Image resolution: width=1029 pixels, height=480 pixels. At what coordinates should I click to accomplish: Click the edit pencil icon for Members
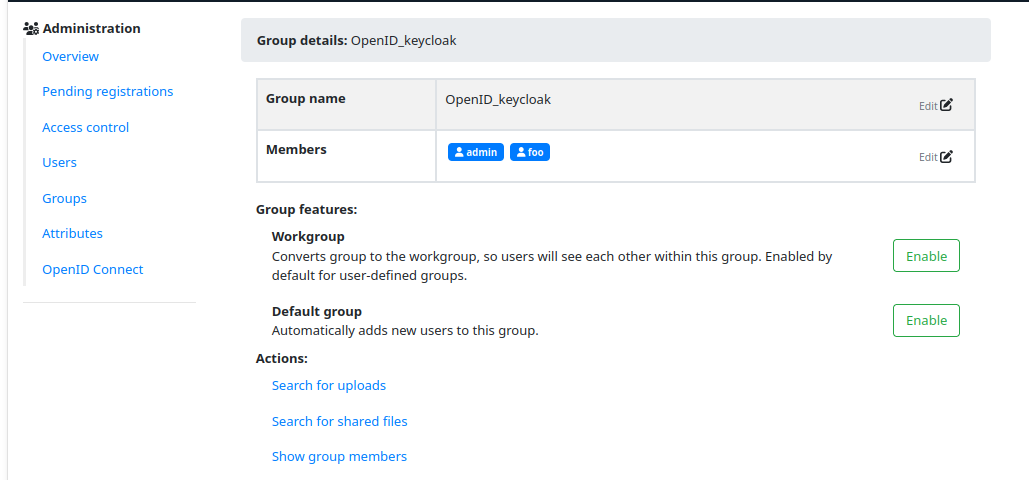tap(946, 156)
